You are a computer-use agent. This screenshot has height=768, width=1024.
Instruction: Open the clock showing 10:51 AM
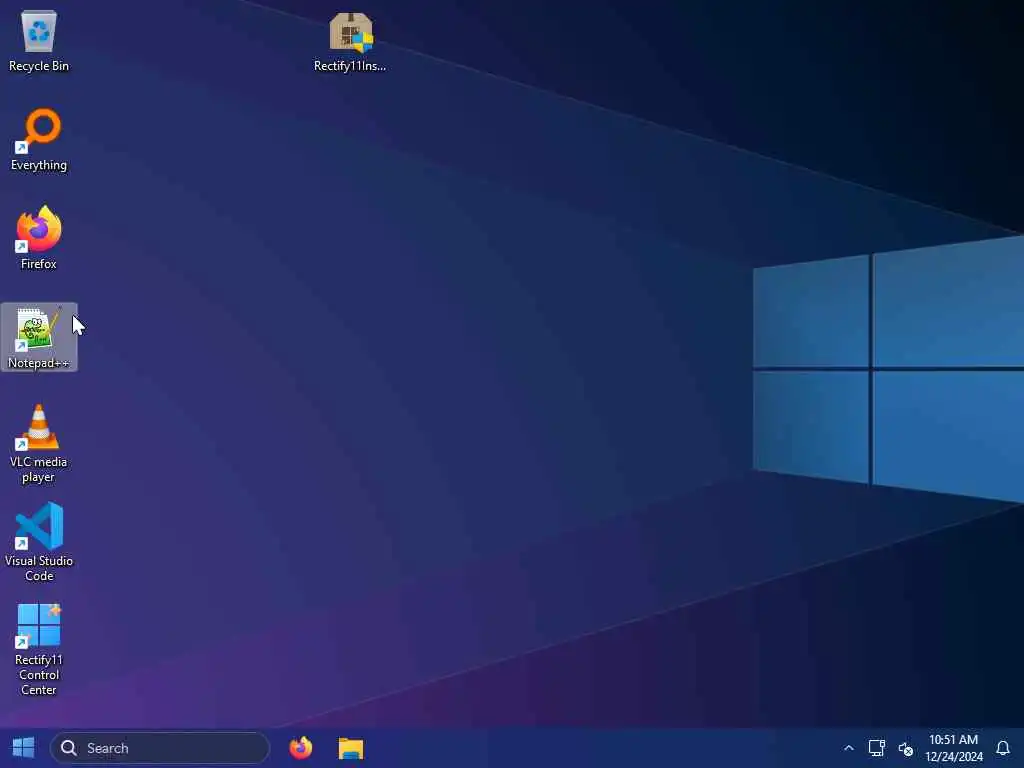click(x=953, y=748)
